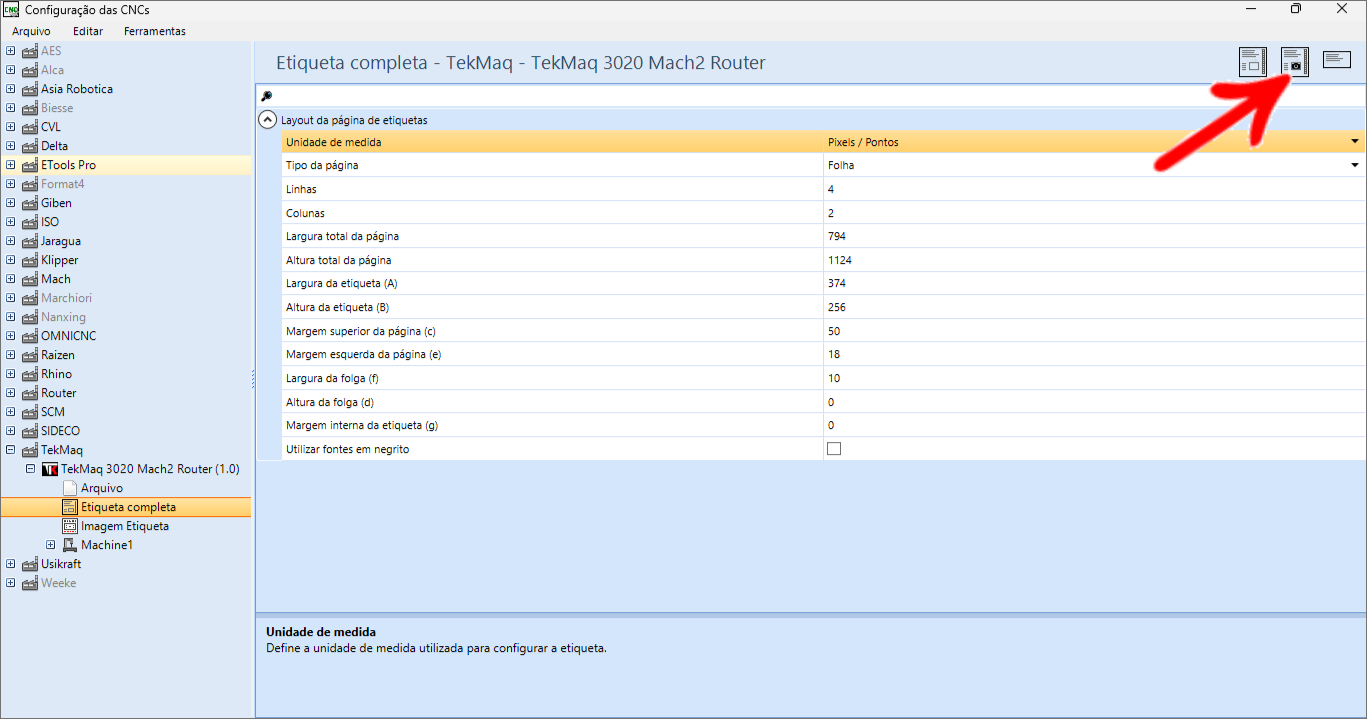Click the Machine1 machine icon
The image size is (1367, 719).
pos(70,545)
